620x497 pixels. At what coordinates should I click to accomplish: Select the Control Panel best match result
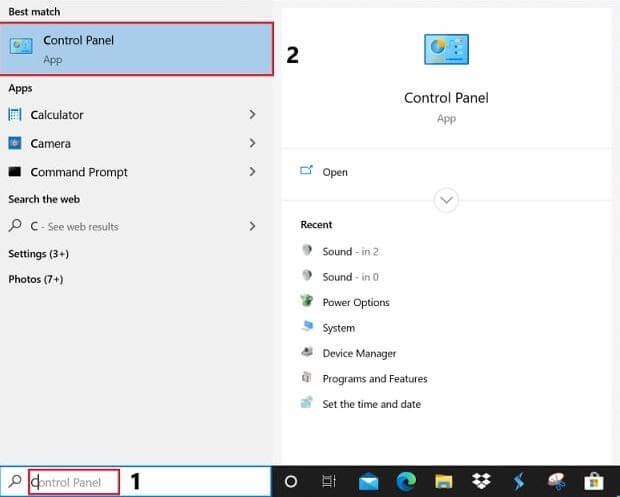[137, 49]
